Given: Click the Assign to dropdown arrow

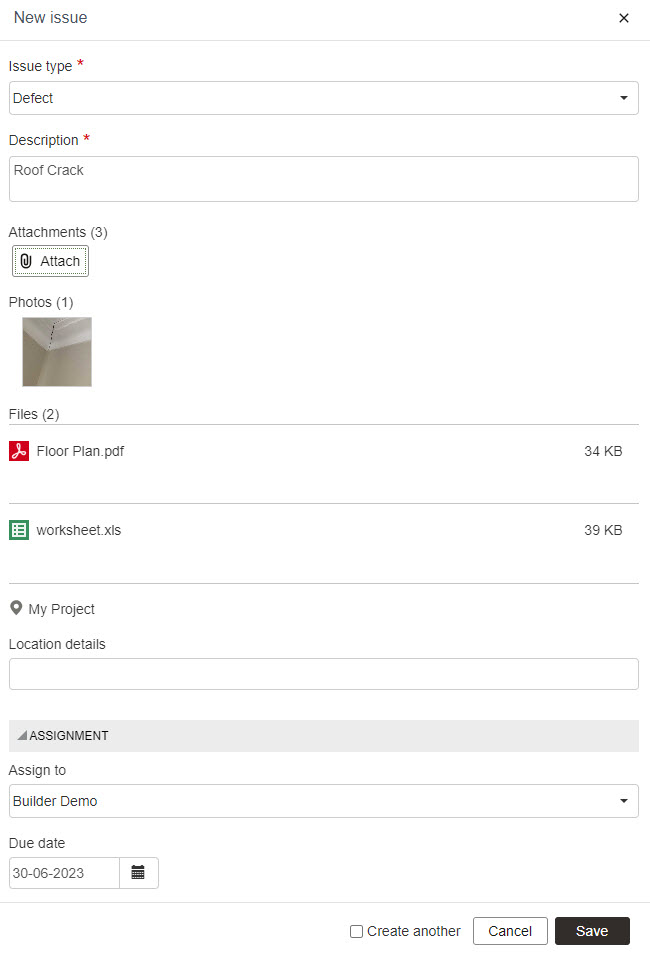Looking at the screenshot, I should pos(624,800).
